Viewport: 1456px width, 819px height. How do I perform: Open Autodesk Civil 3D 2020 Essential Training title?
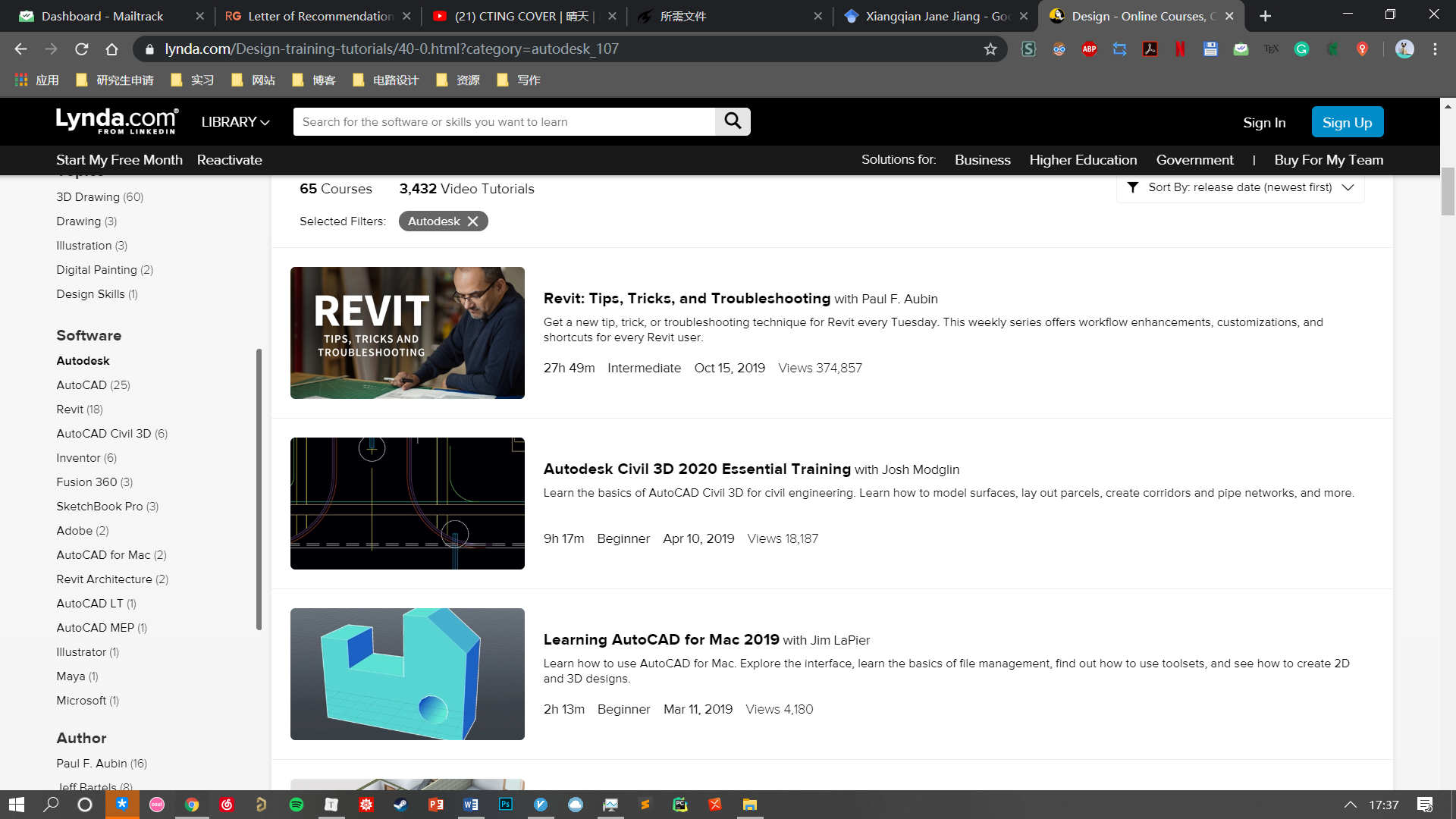pyautogui.click(x=697, y=469)
